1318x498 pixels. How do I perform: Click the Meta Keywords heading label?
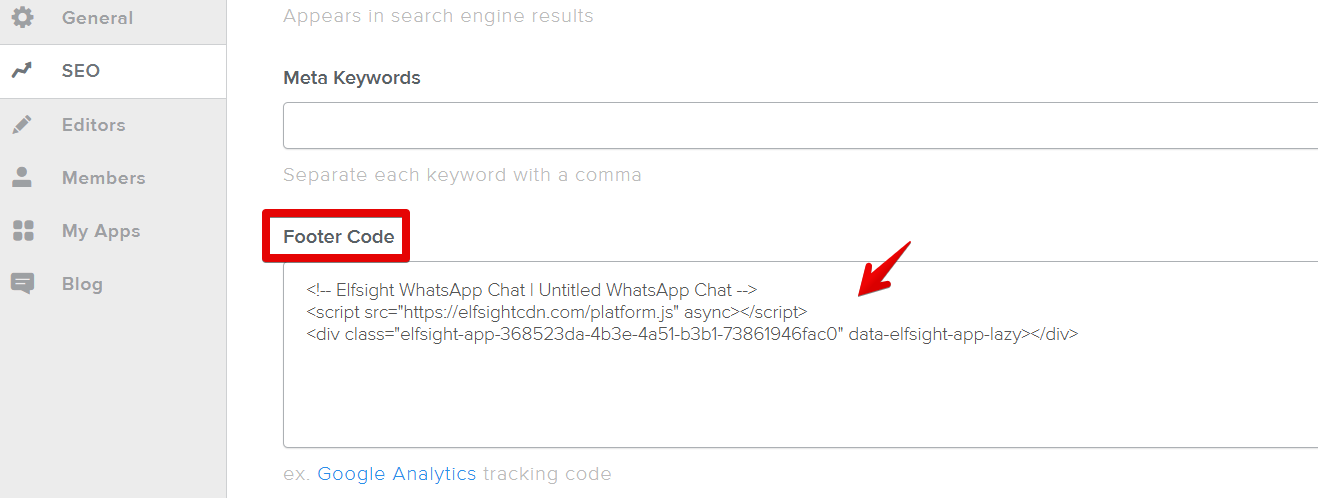click(x=352, y=78)
